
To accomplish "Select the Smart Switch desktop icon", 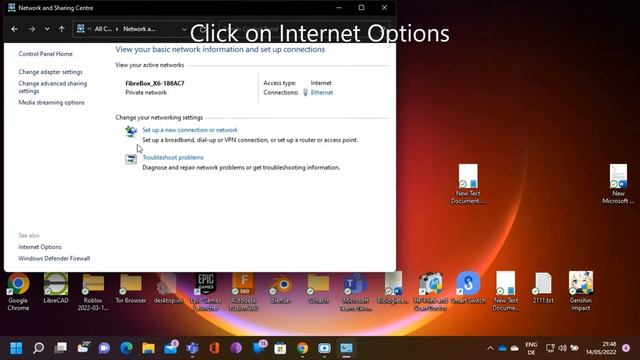I will 468,288.
